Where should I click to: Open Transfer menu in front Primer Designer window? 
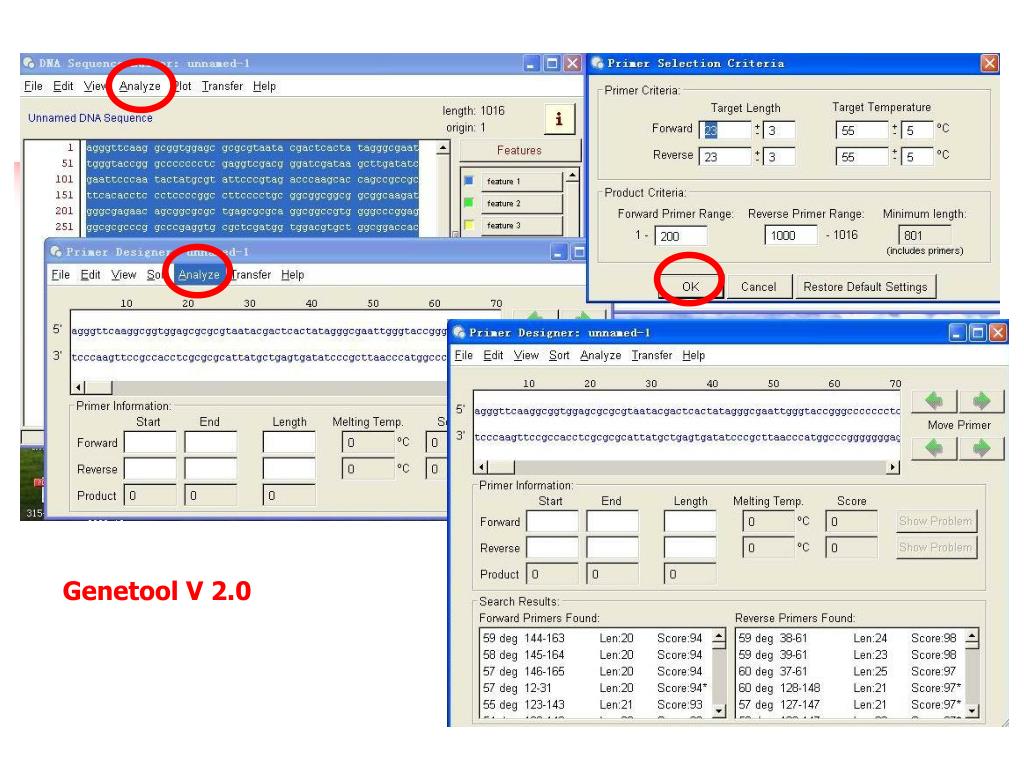(x=652, y=355)
